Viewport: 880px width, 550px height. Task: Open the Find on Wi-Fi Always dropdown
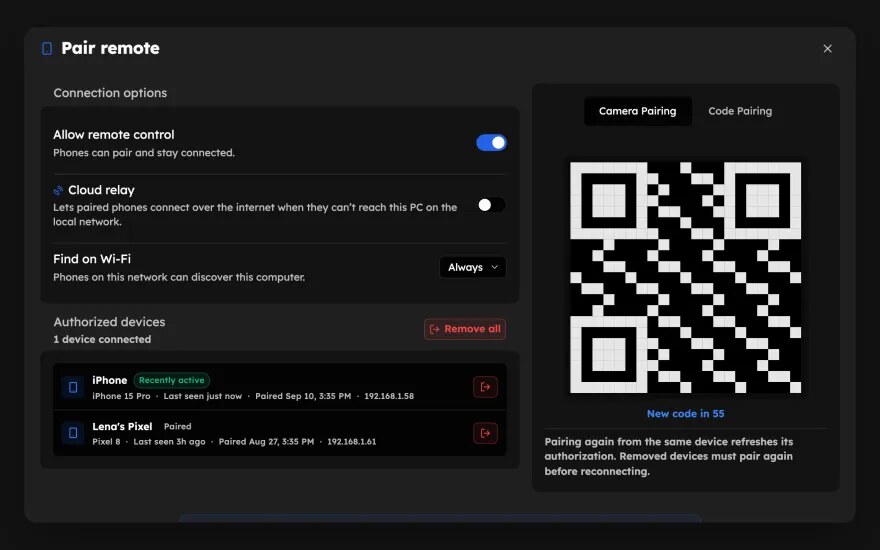[x=473, y=267]
